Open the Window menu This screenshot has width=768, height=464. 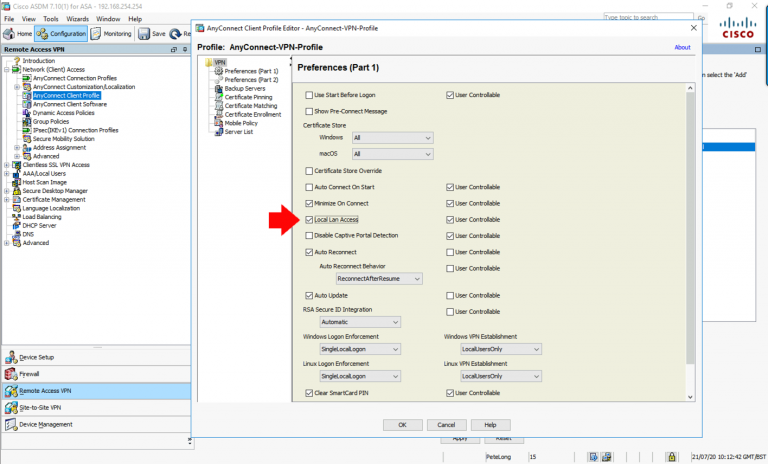point(108,19)
